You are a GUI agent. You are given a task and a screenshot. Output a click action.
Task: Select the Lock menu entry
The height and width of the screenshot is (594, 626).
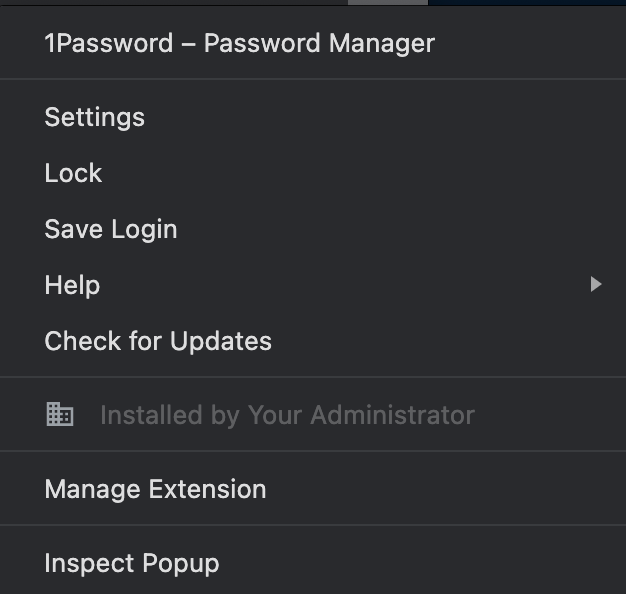tap(313, 173)
